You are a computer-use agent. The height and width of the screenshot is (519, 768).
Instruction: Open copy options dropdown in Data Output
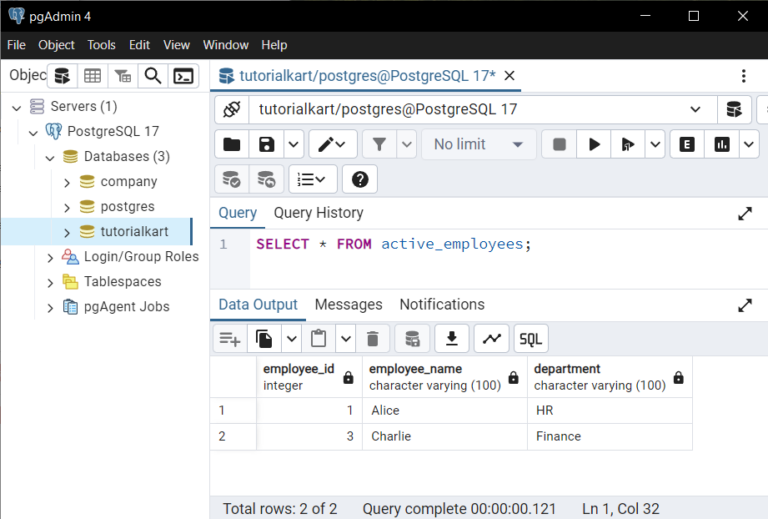pyautogui.click(x=291, y=339)
